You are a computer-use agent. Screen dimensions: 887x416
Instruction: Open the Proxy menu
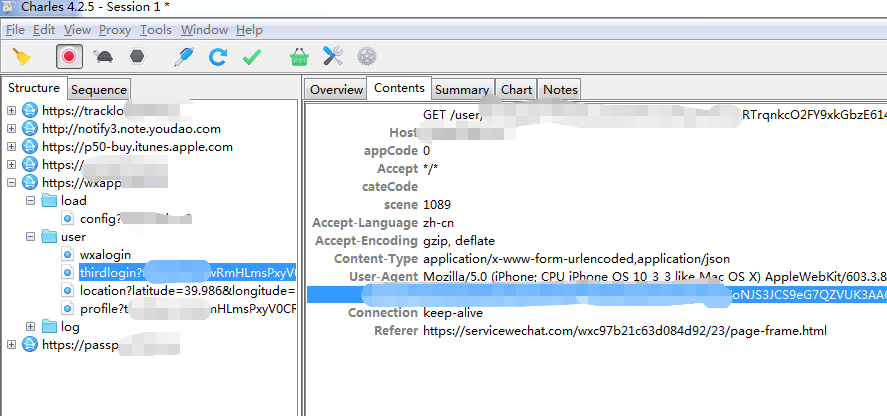click(115, 30)
